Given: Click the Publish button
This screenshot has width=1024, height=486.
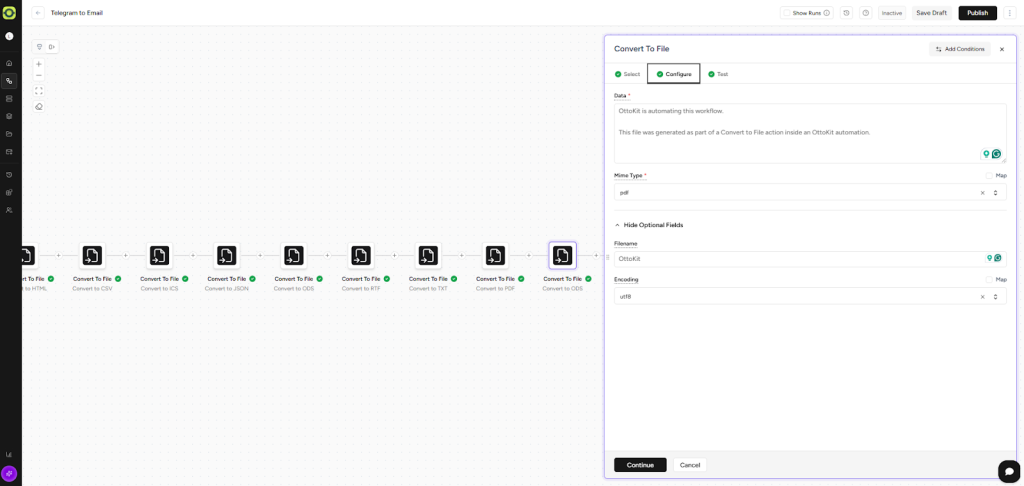Looking at the screenshot, I should pos(977,13).
